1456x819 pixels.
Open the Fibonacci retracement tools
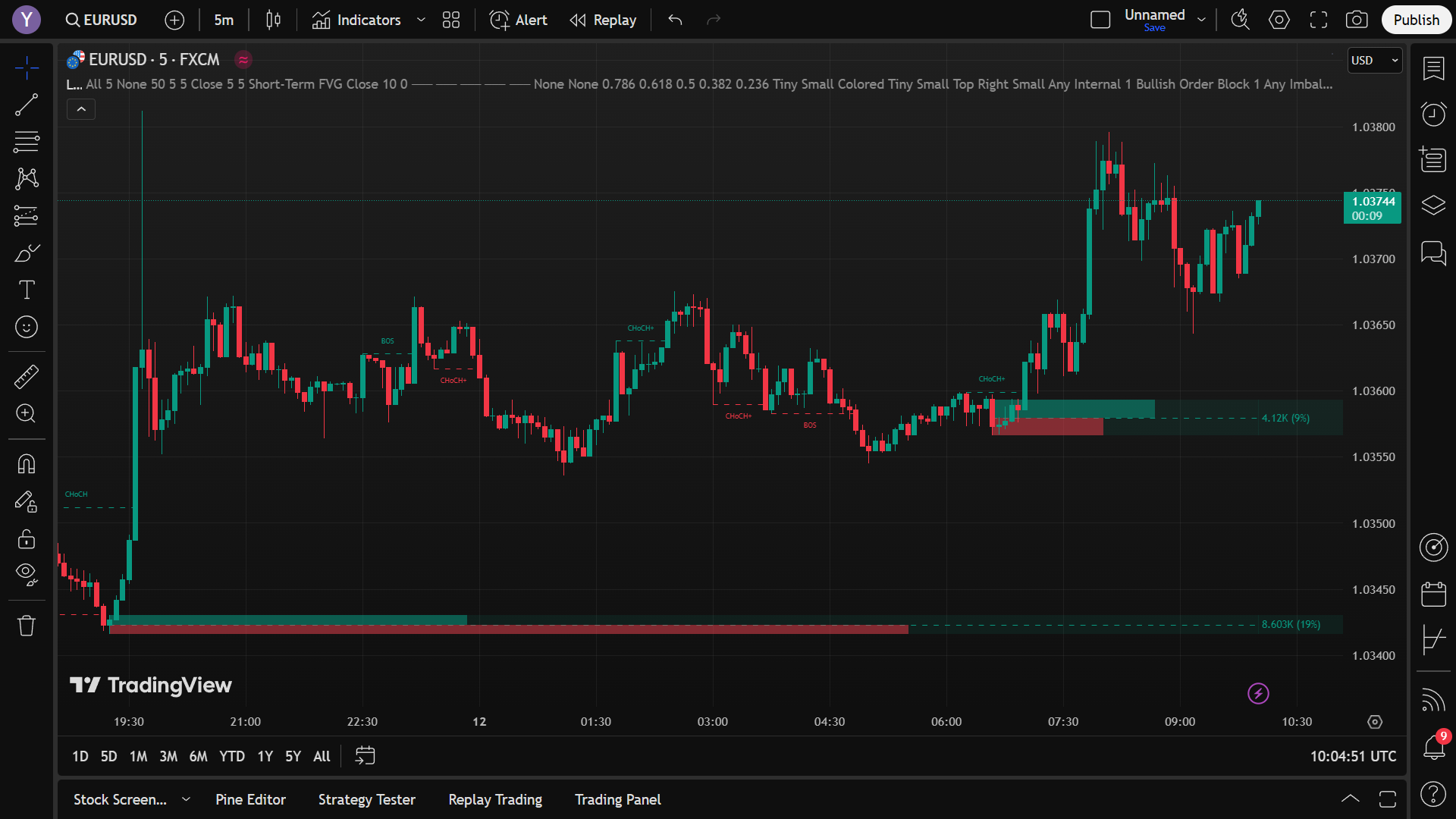coord(27,142)
